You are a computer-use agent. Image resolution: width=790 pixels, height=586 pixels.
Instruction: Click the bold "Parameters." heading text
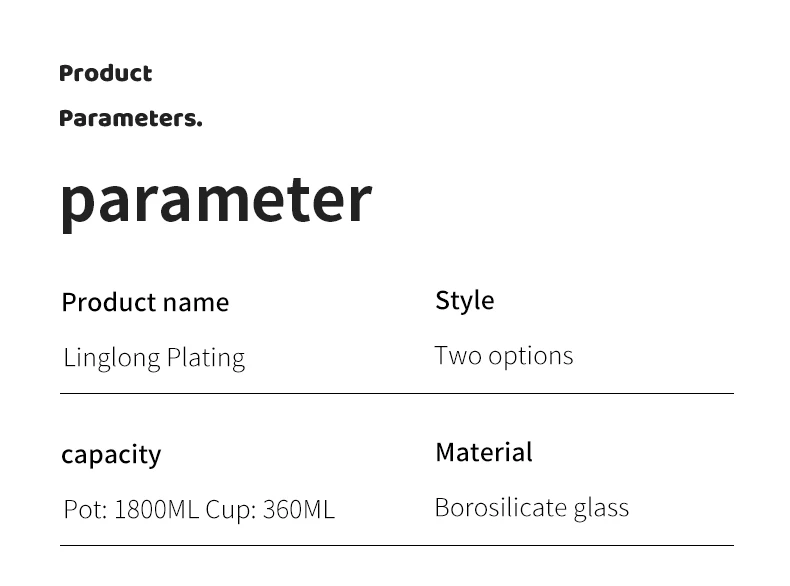130,118
